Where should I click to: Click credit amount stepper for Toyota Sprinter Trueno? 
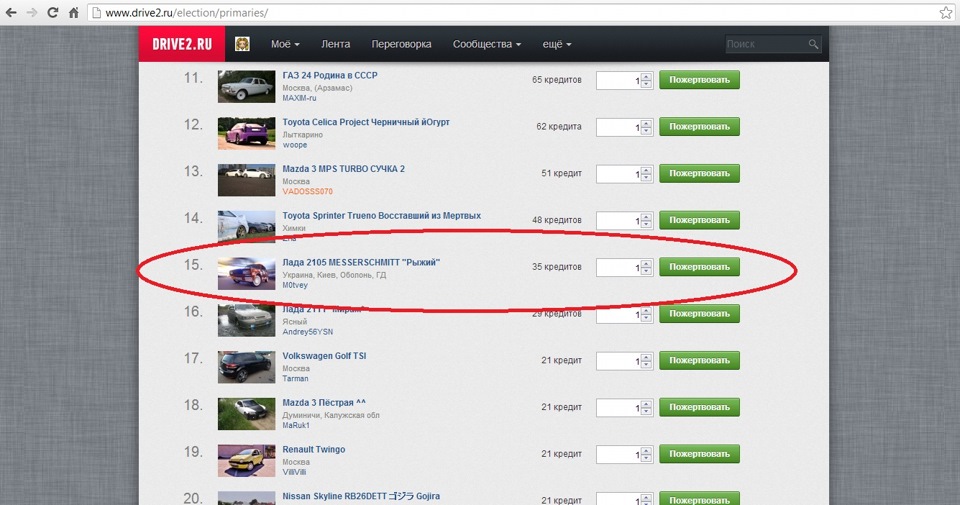646,221
